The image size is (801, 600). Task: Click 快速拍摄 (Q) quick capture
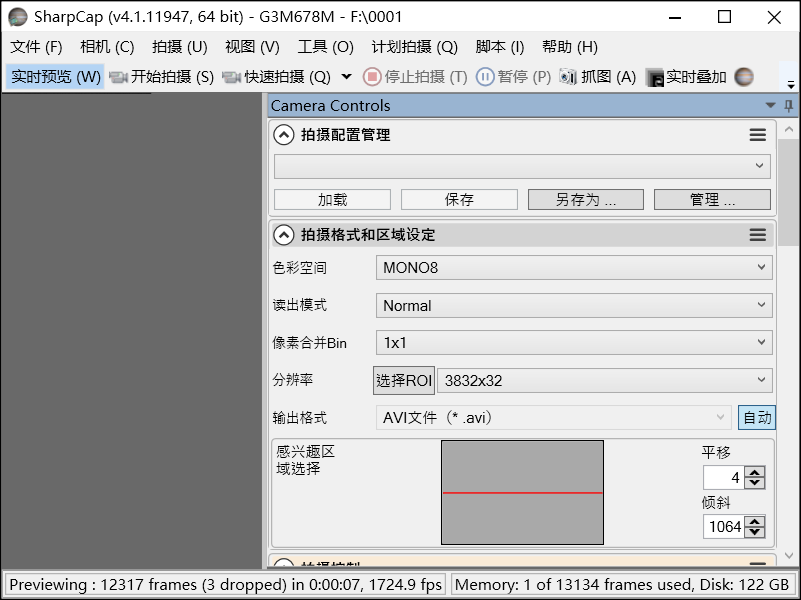click(x=276, y=77)
